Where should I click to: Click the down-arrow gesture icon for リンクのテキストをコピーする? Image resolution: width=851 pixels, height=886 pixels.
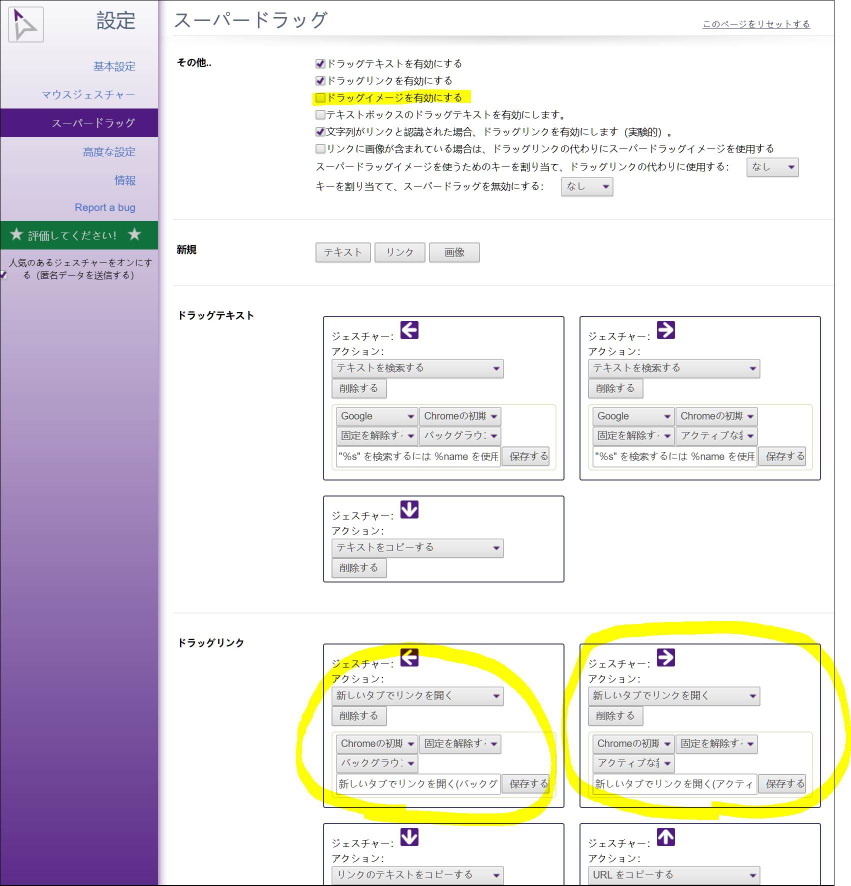(408, 838)
